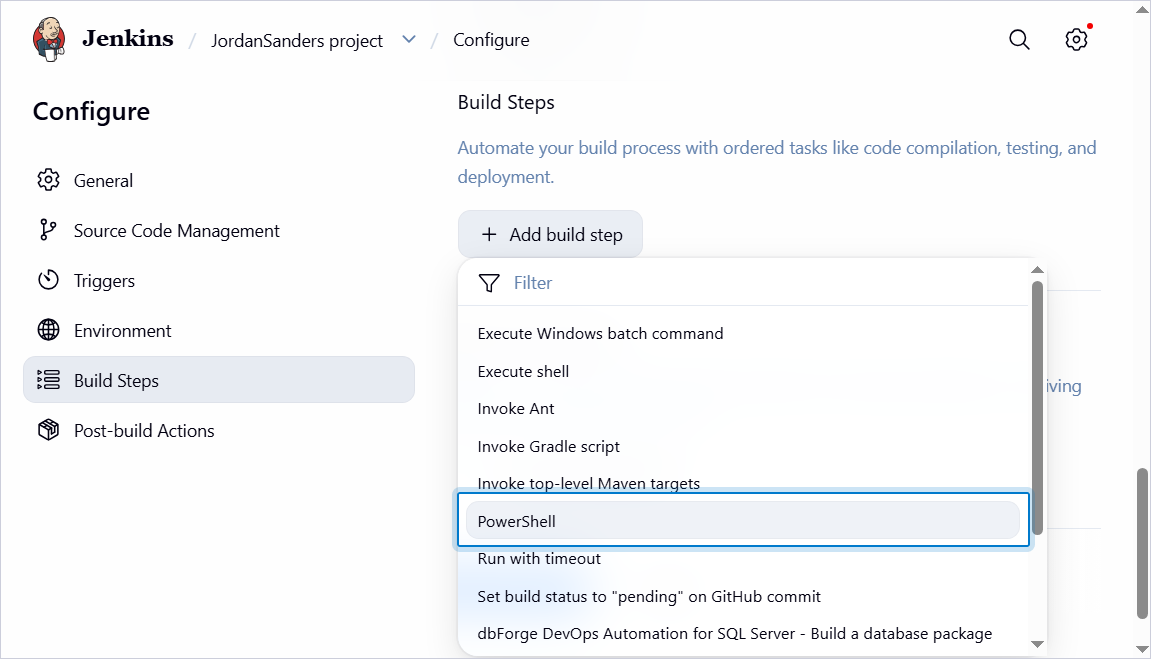Select Invoke Gradle script

coord(743,446)
